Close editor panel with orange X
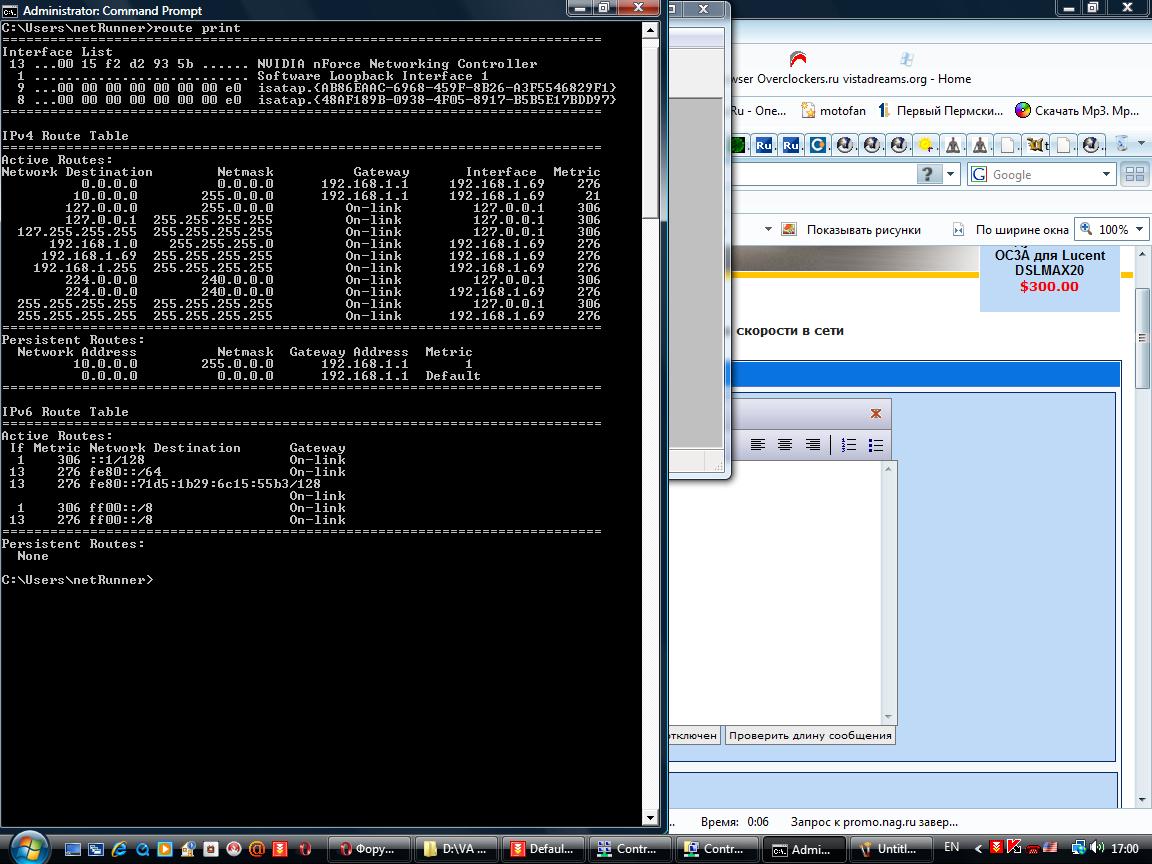 [x=876, y=413]
